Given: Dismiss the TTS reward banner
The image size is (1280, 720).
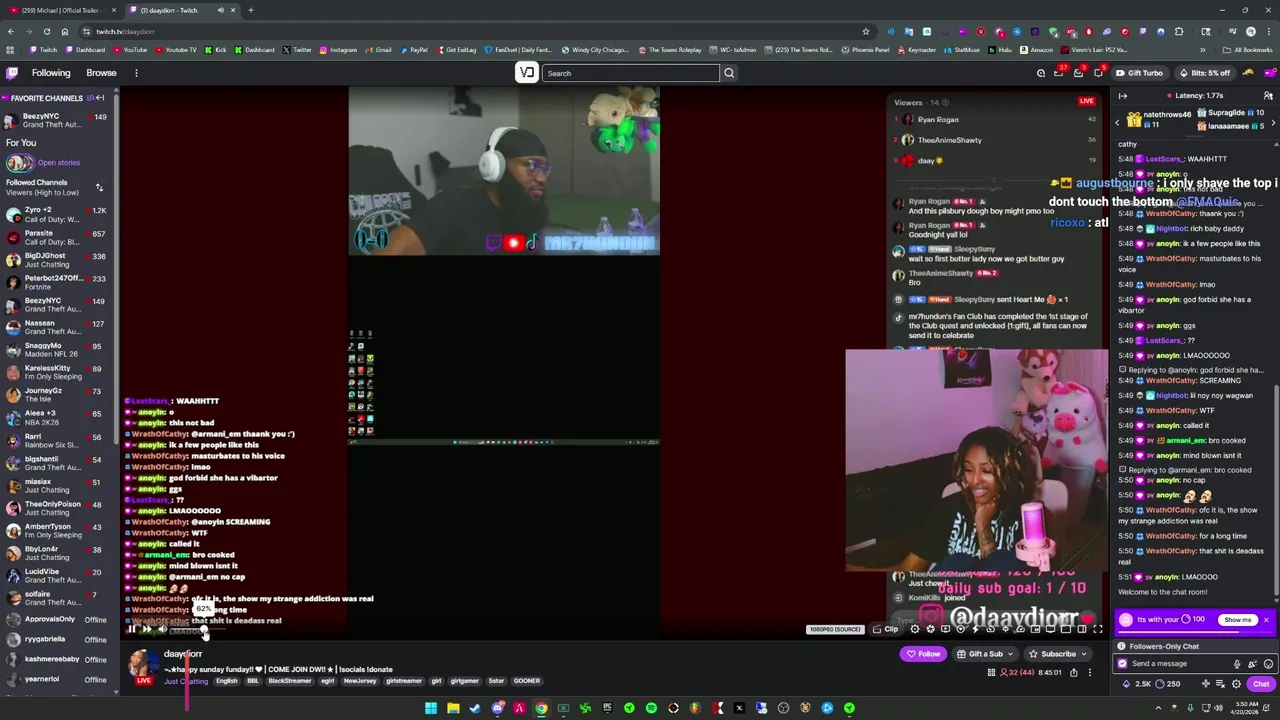Looking at the screenshot, I should point(1266,620).
